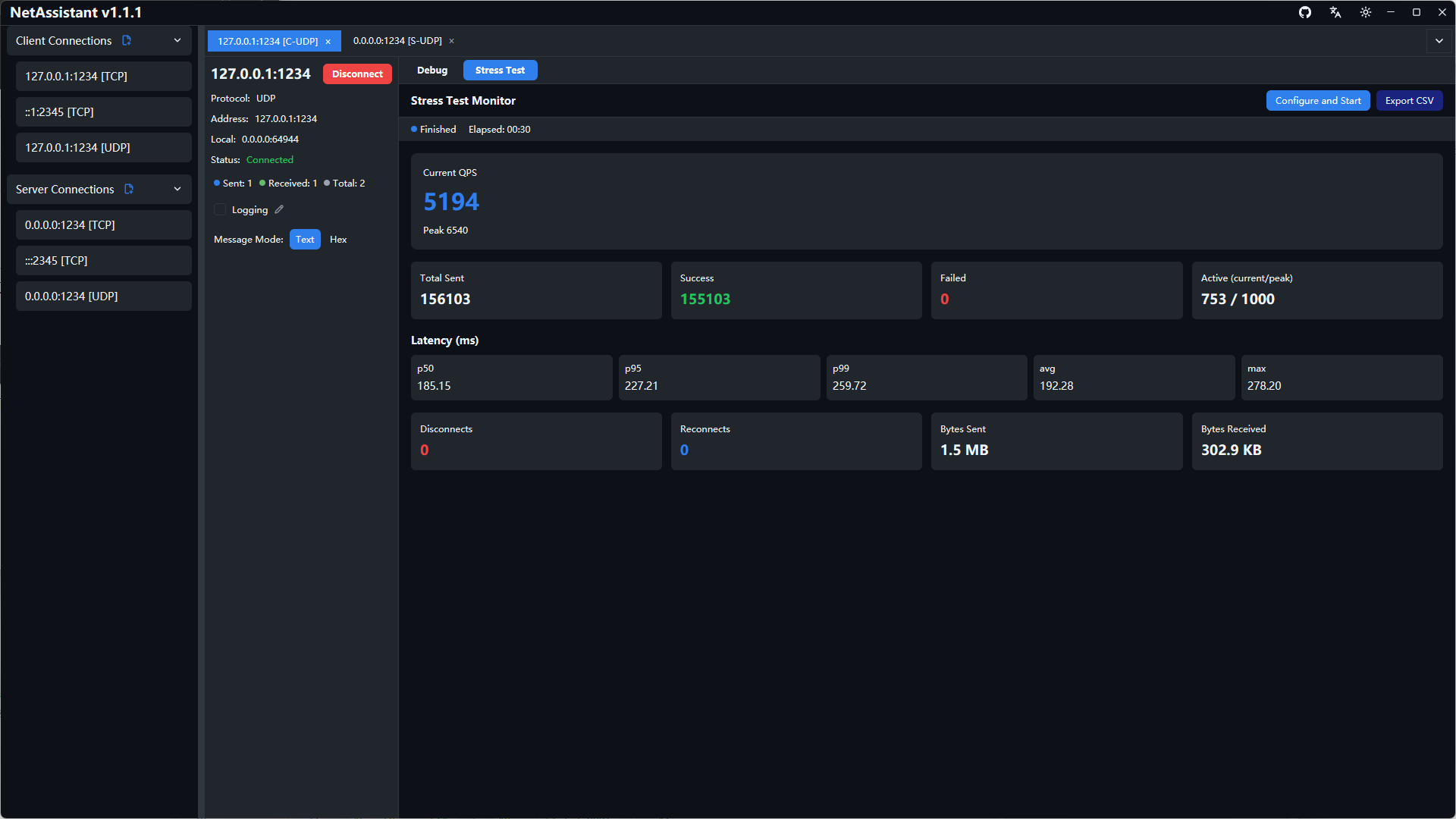The image size is (1456, 819).
Task: Click Configure and Start button
Action: (1318, 100)
